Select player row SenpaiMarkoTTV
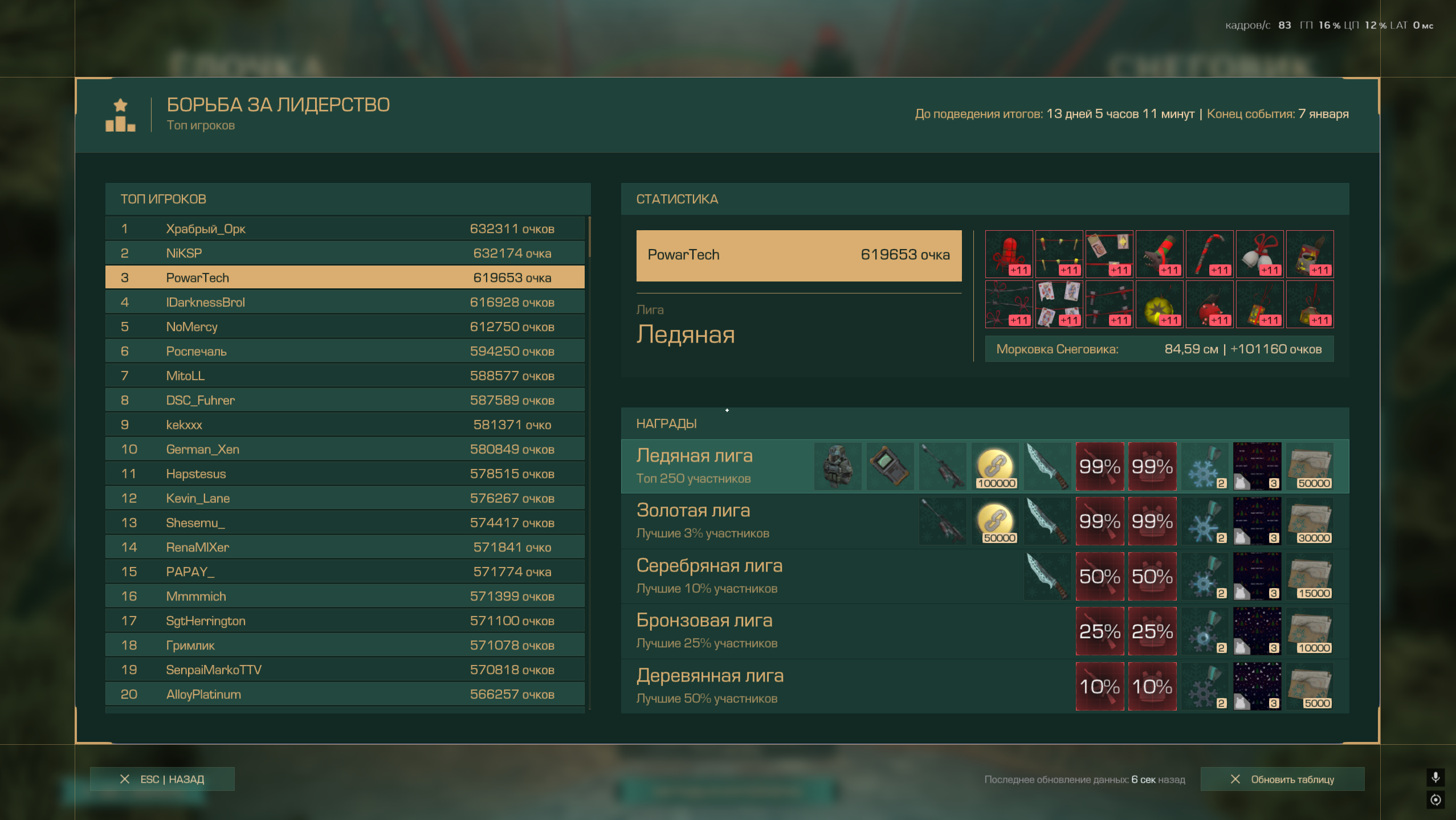Viewport: 1456px width, 820px height. [x=345, y=670]
